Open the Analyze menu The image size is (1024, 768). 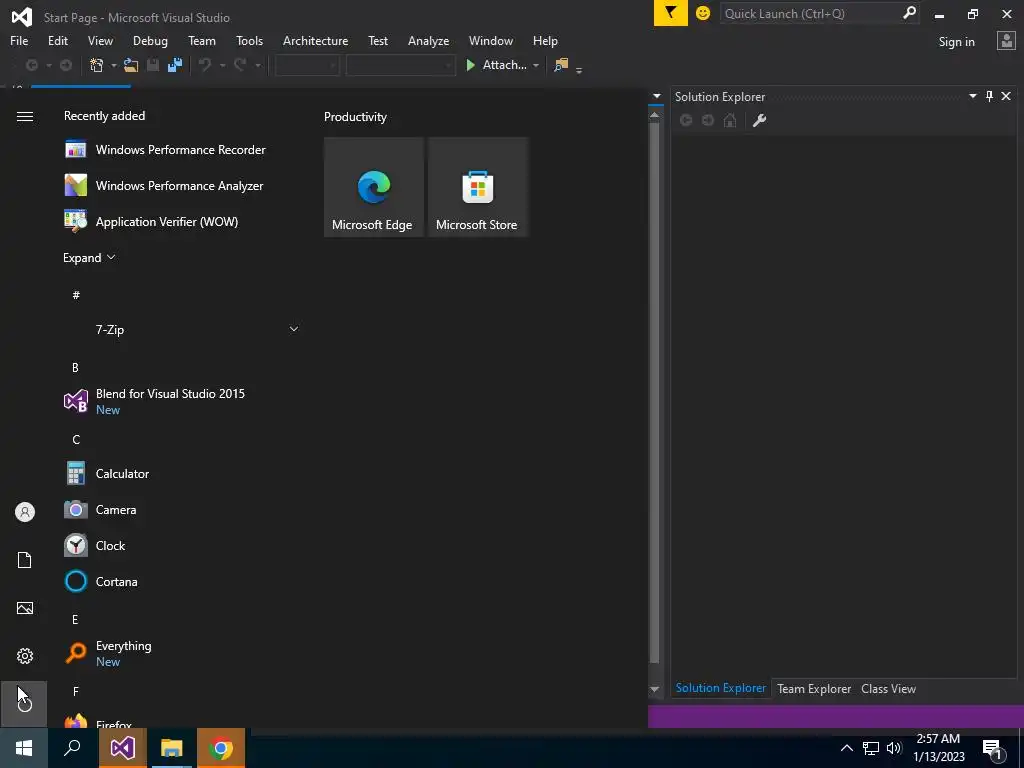tap(428, 40)
